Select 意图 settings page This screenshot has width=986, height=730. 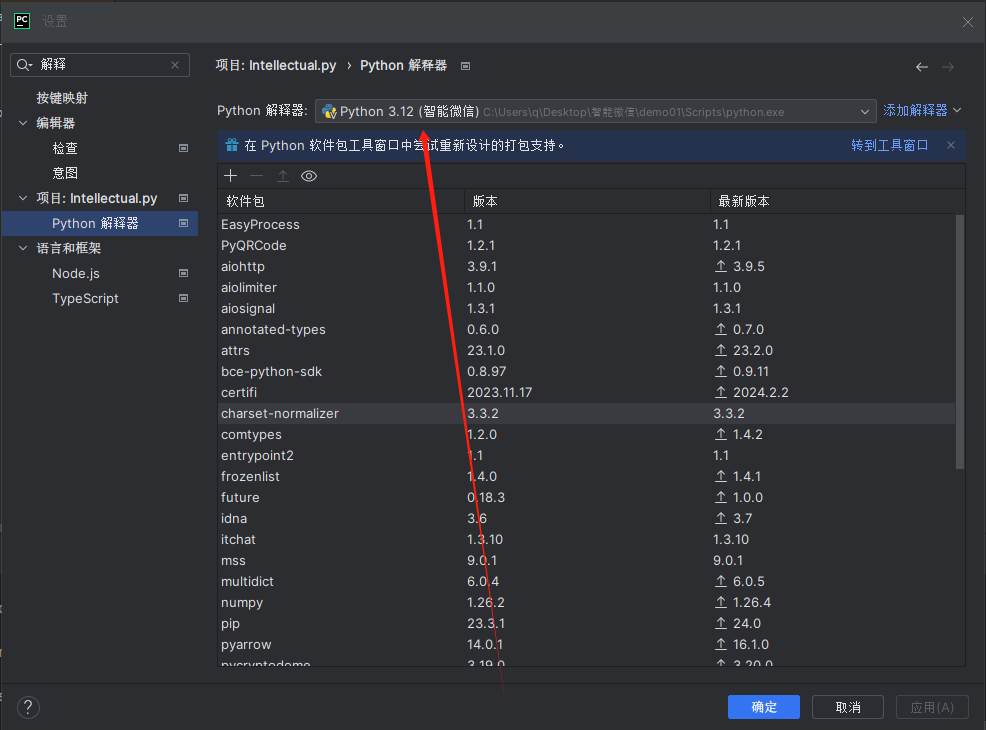[65, 173]
